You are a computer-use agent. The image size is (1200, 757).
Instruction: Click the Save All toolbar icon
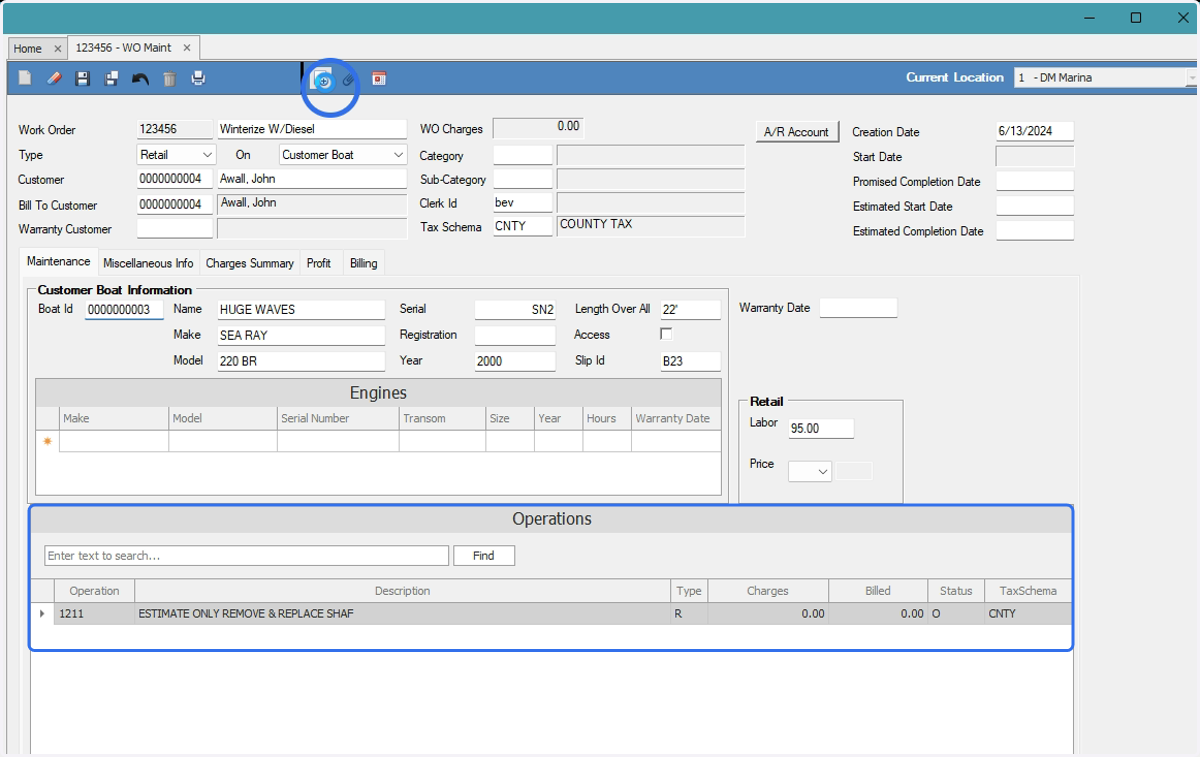(112, 78)
